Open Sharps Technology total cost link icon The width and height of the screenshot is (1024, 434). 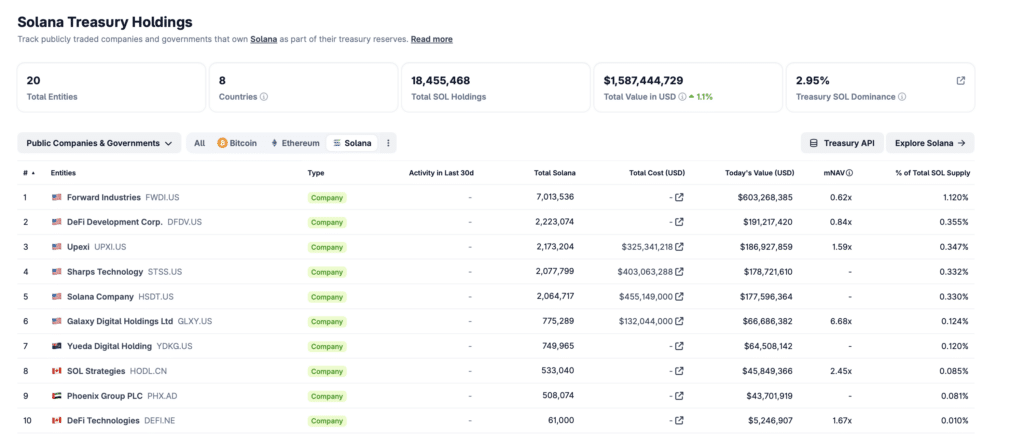coord(679,271)
